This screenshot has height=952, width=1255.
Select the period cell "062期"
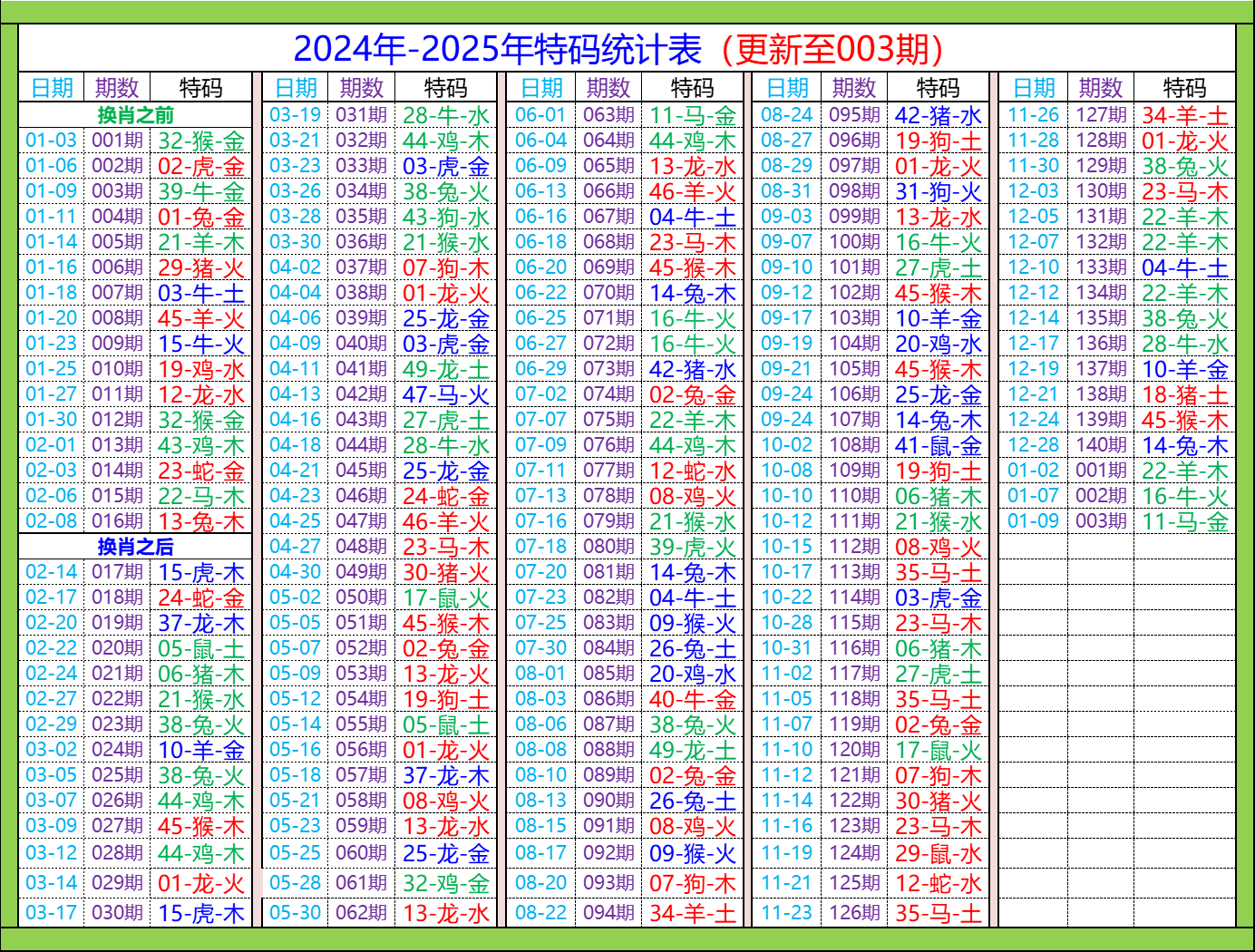362,913
